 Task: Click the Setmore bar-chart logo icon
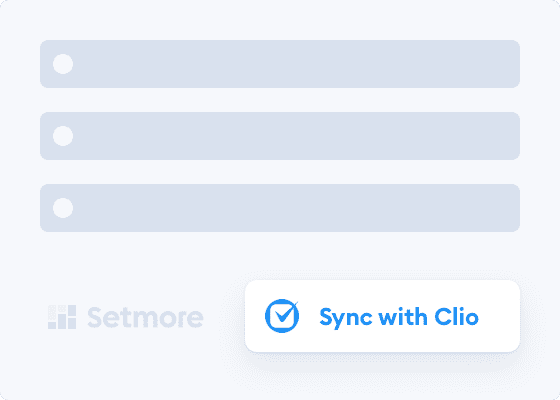click(62, 317)
